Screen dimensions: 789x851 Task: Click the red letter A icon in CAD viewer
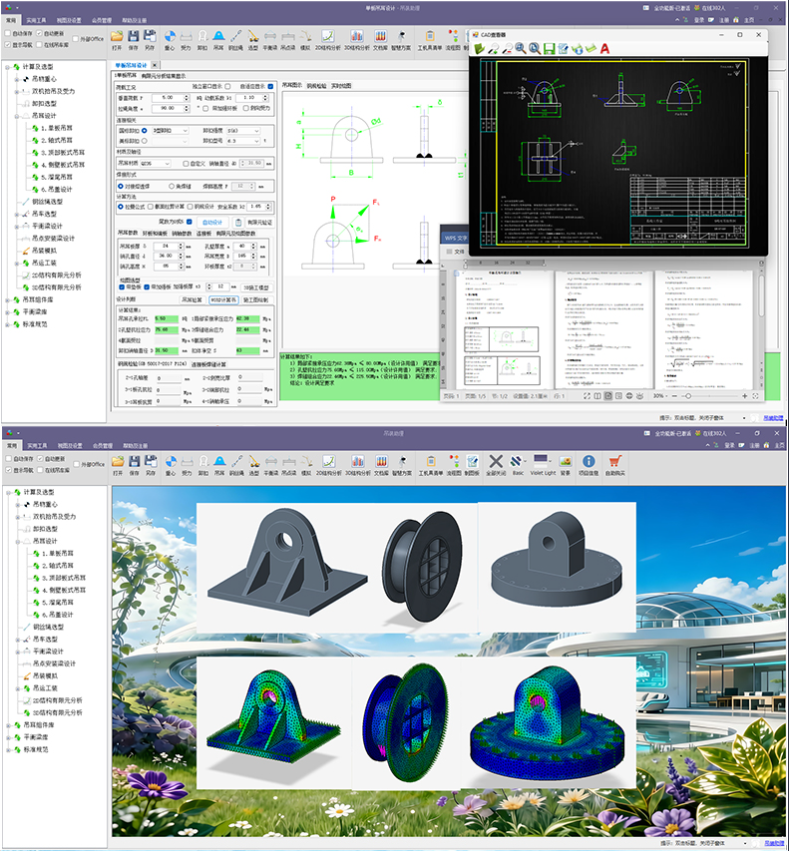point(605,49)
